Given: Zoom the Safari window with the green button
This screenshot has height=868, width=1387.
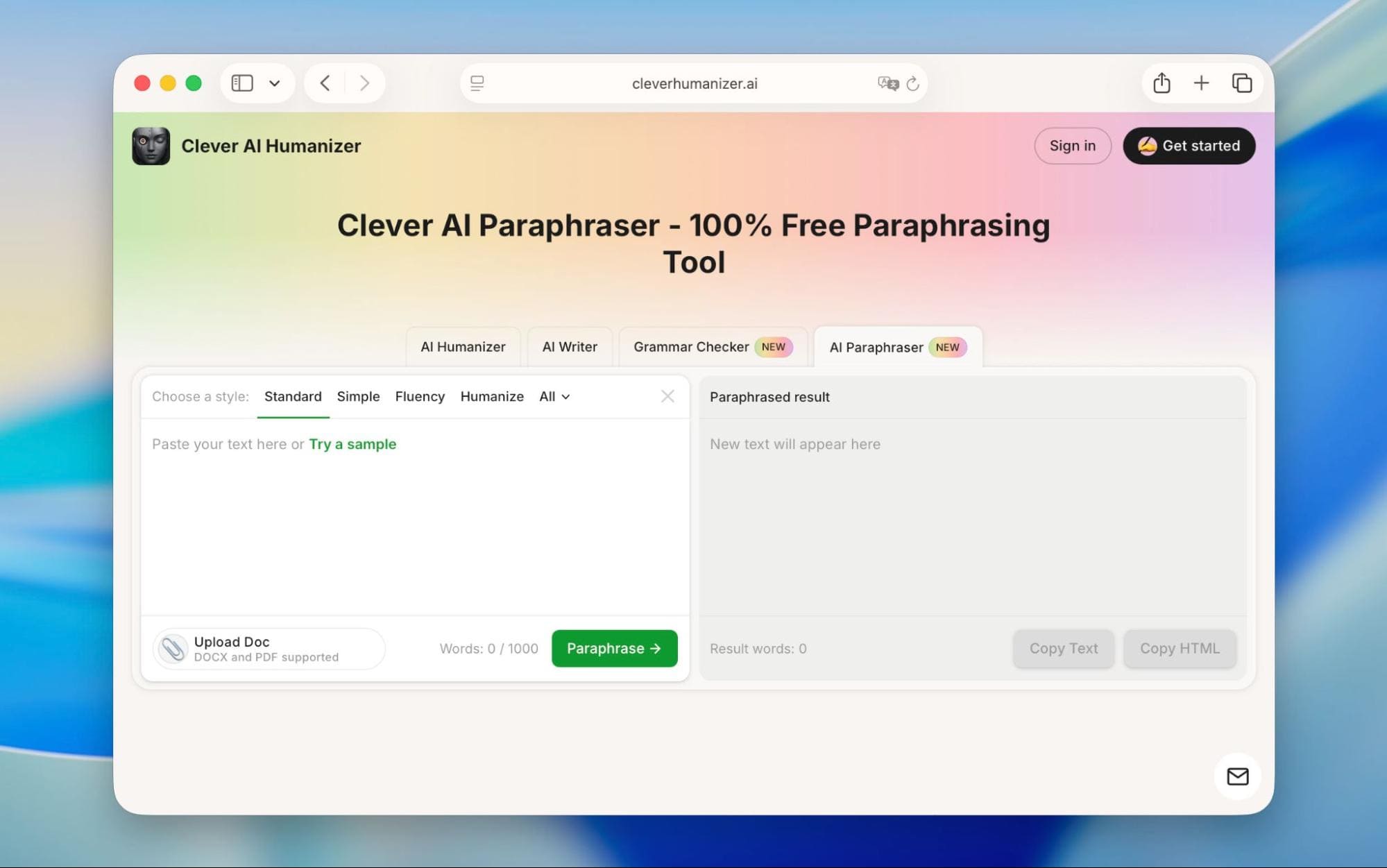Looking at the screenshot, I should [x=194, y=83].
